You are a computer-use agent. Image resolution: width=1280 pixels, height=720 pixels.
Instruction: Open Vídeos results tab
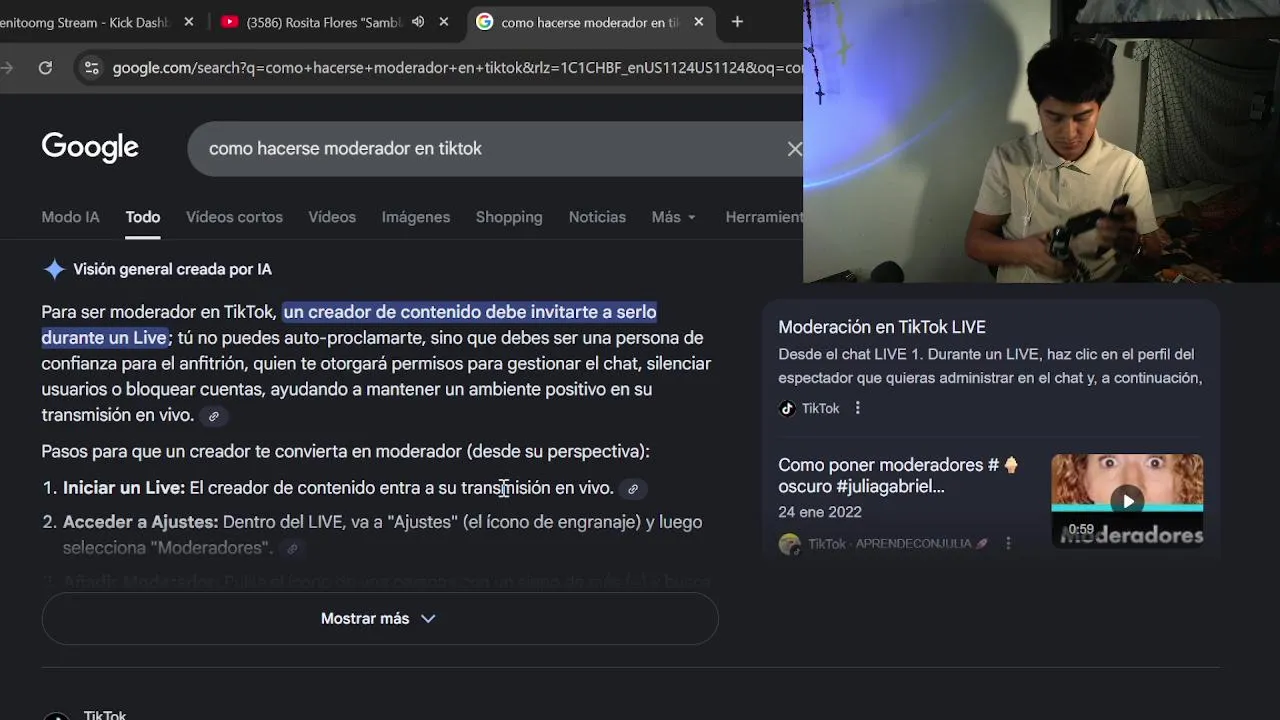pos(332,217)
